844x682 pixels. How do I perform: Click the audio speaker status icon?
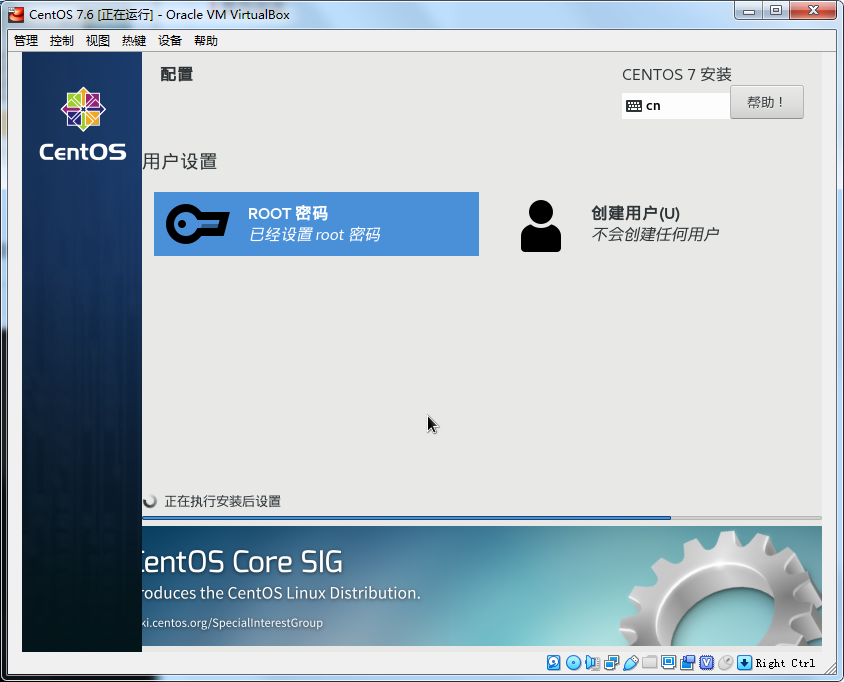[592, 663]
